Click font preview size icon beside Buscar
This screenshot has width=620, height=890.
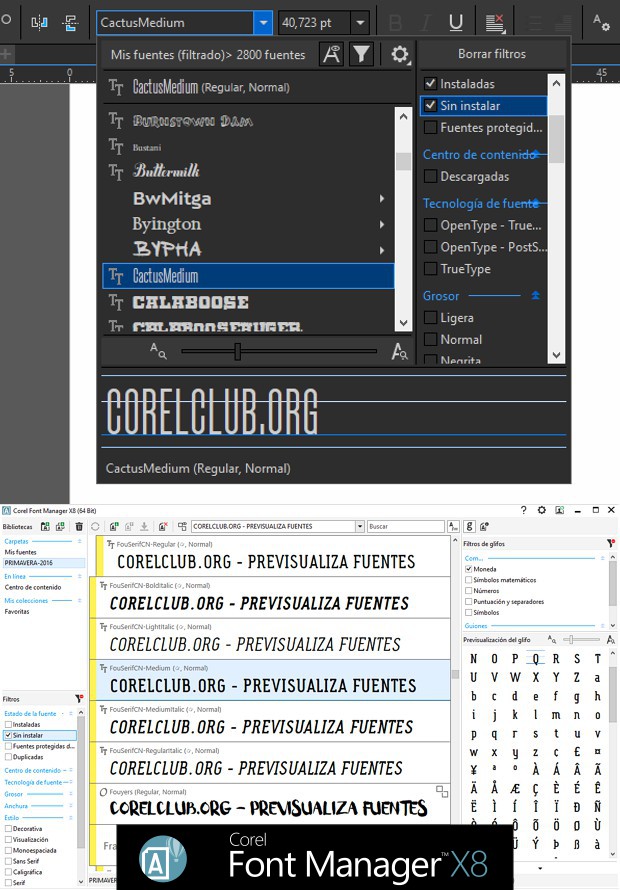coord(453,527)
